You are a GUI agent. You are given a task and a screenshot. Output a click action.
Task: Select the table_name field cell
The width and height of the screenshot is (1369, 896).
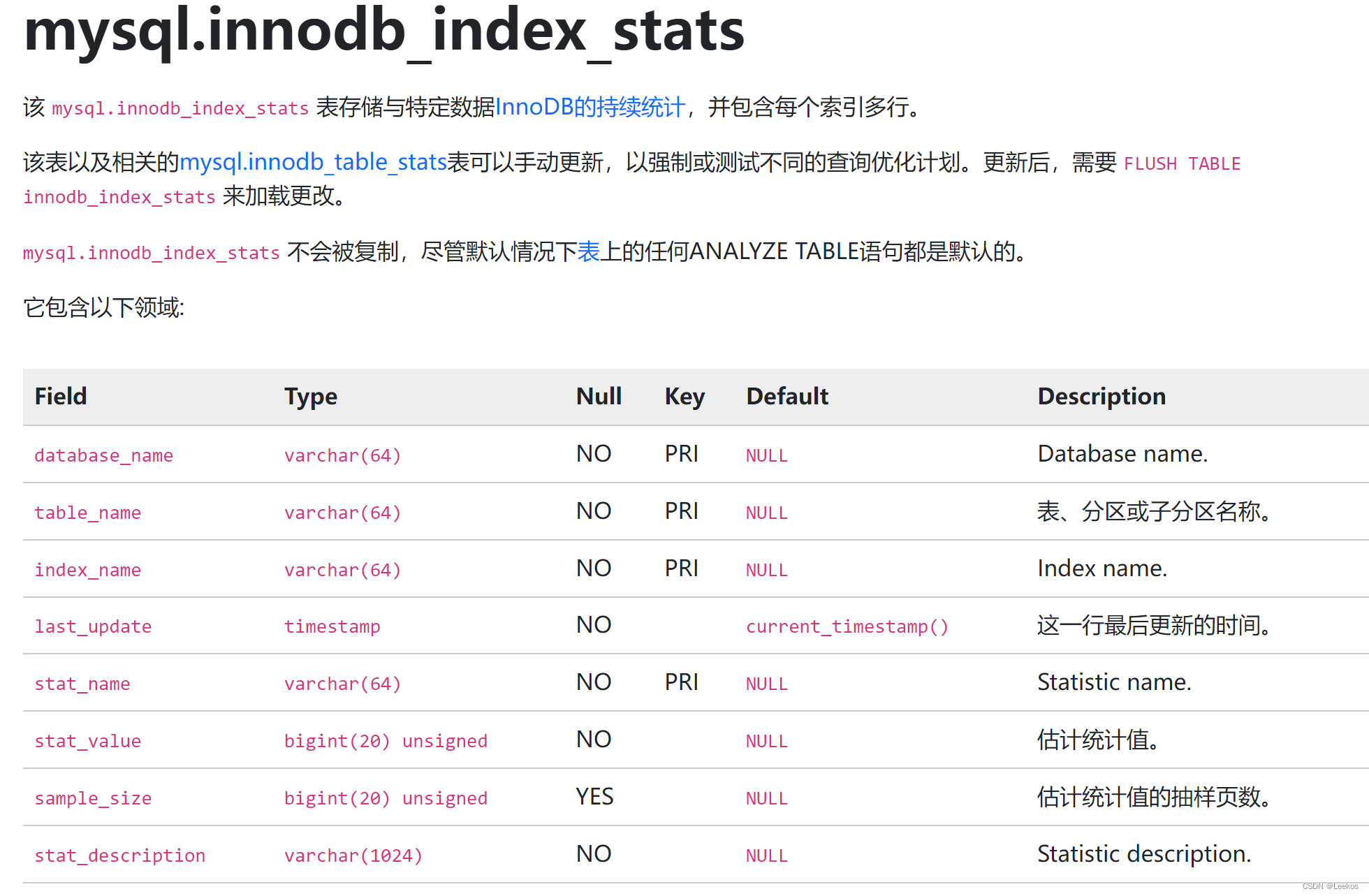click(87, 513)
